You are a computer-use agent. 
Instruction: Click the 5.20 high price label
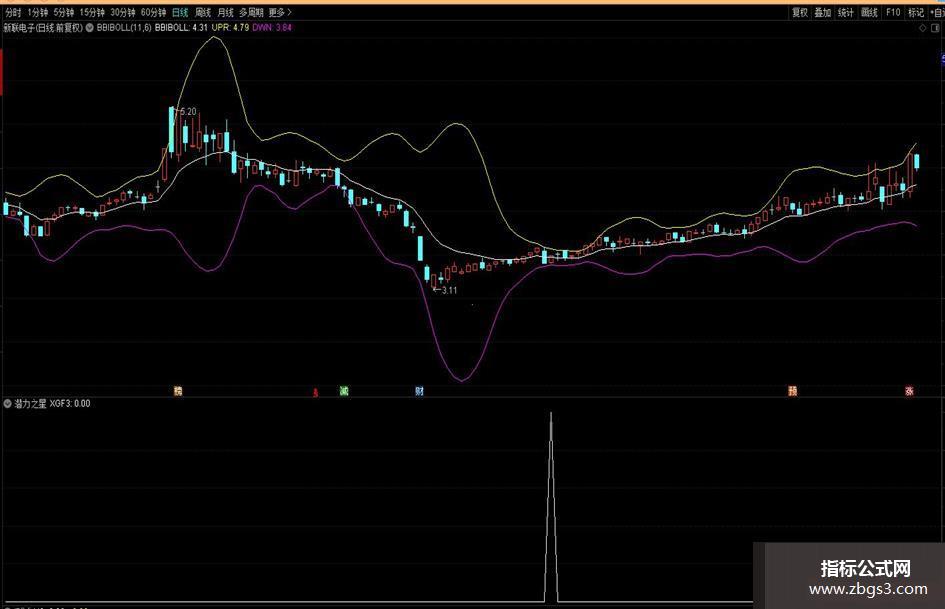click(188, 112)
